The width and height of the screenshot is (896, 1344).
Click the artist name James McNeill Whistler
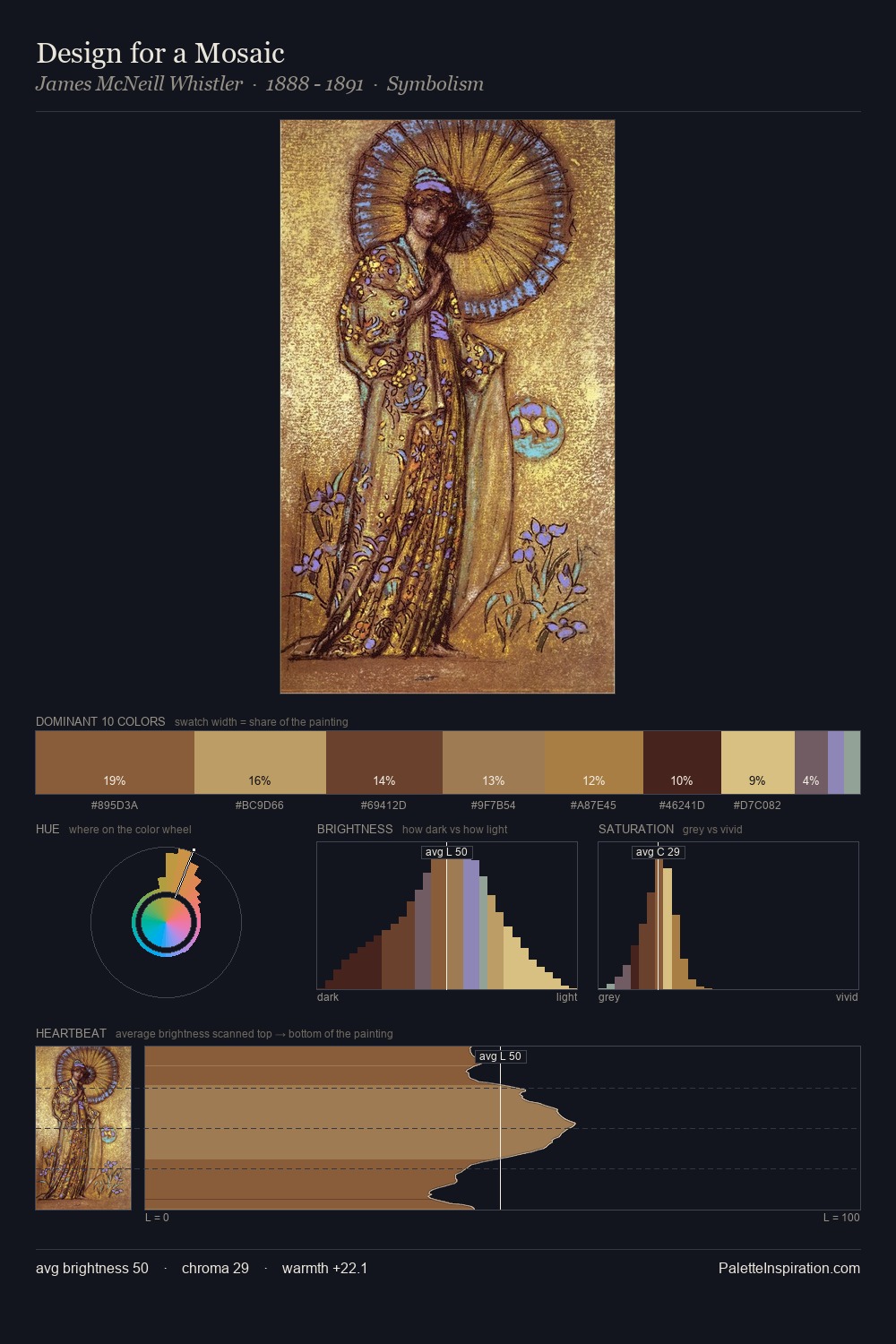(139, 84)
